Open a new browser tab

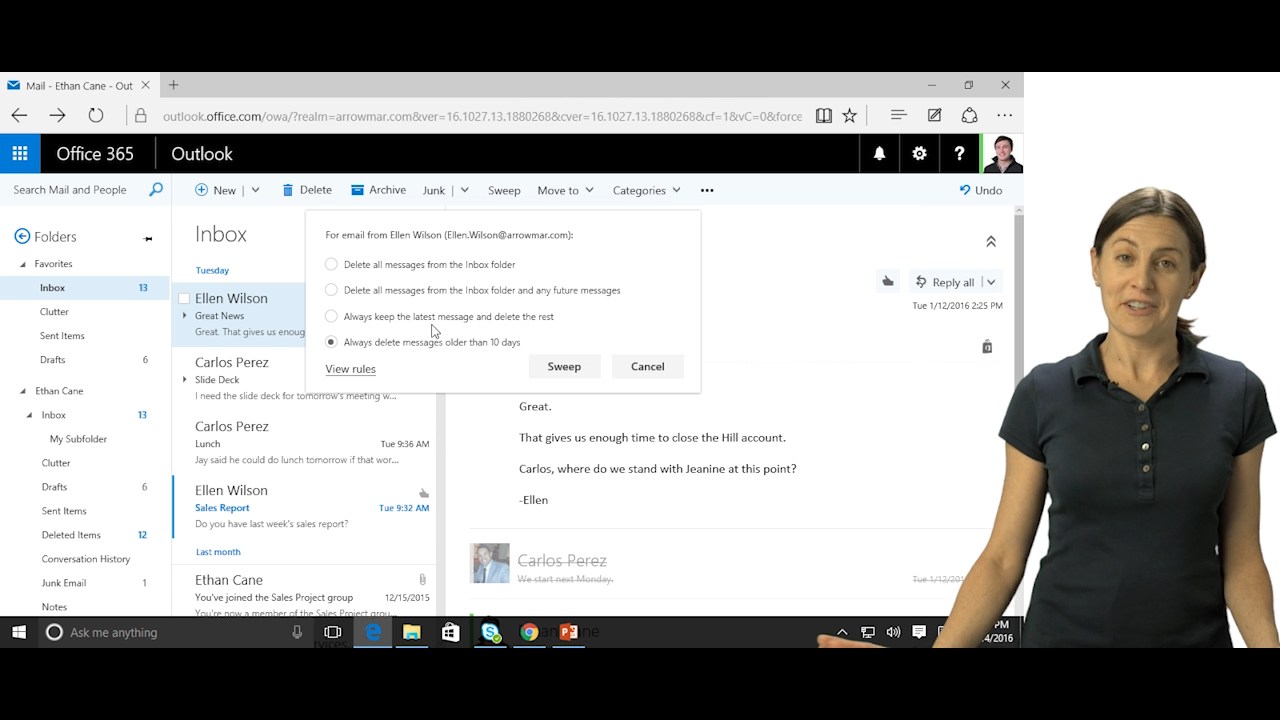173,85
